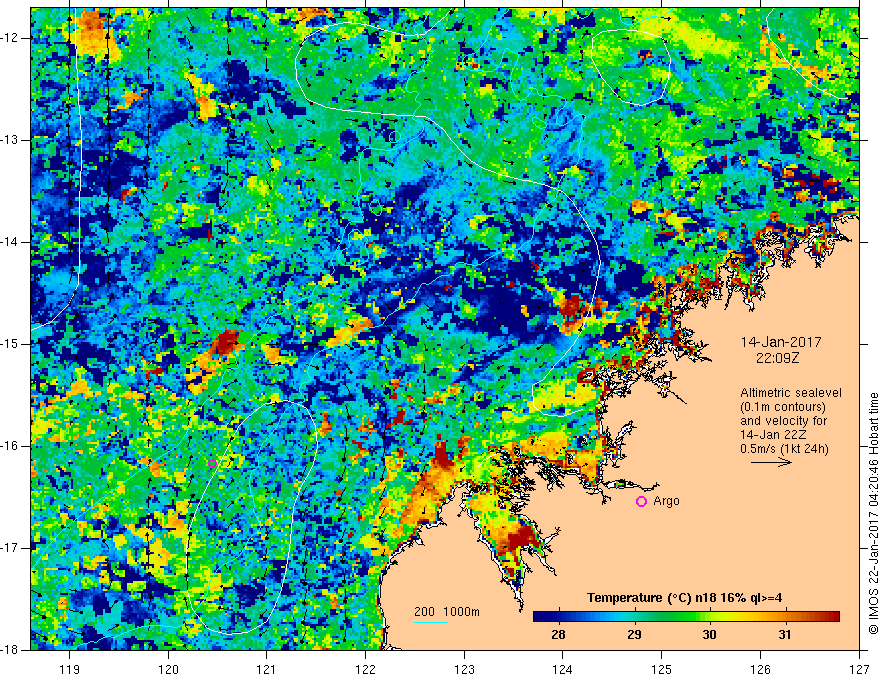Click latitude axis label -14
Image resolution: width=880 pixels, height=680 pixels.
(x=10, y=242)
